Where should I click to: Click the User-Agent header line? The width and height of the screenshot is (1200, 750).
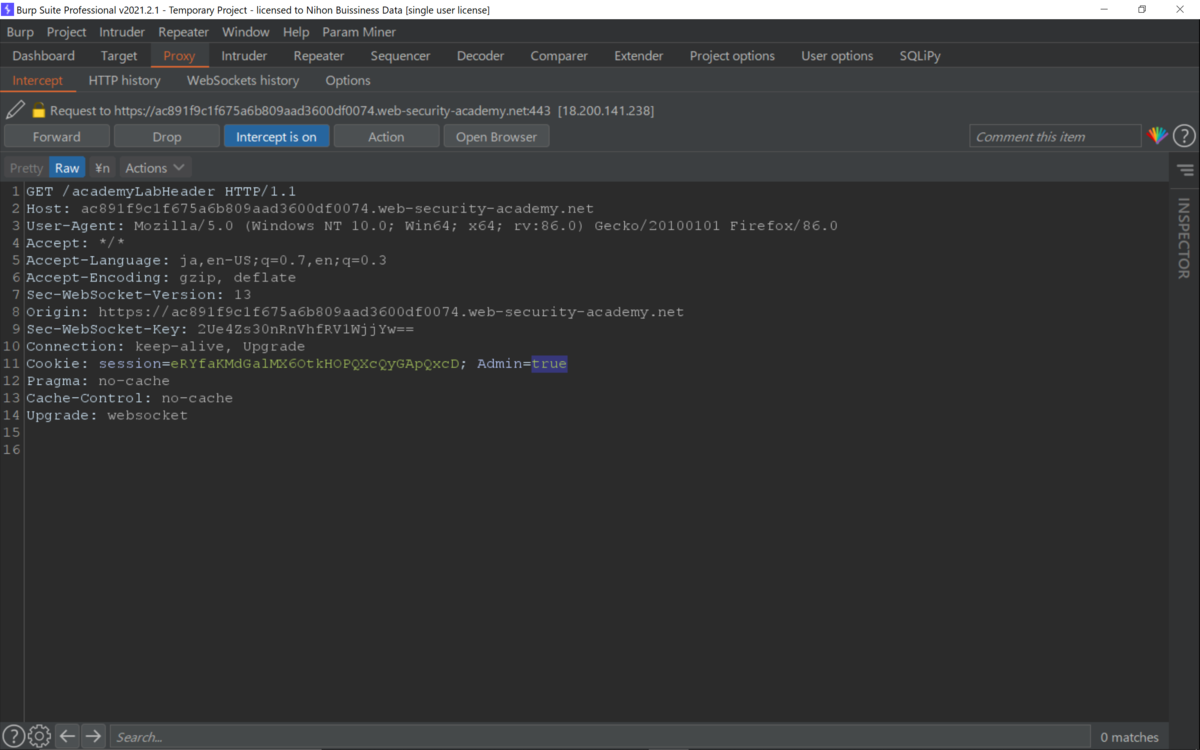(x=432, y=225)
